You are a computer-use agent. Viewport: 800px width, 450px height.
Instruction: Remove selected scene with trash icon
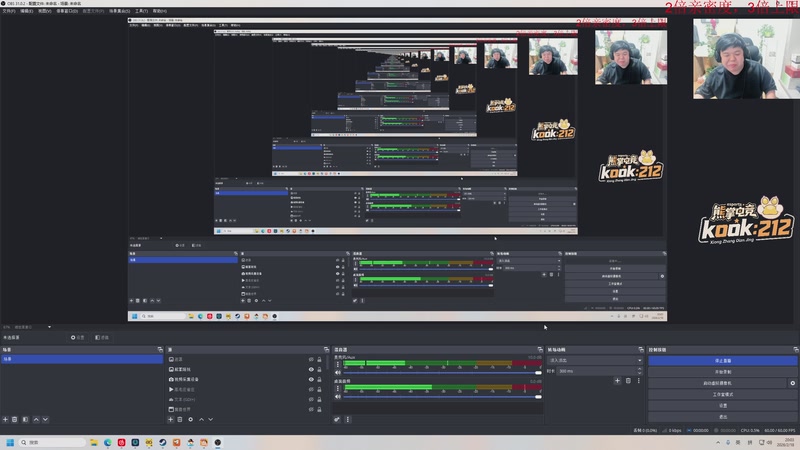[x=15, y=419]
